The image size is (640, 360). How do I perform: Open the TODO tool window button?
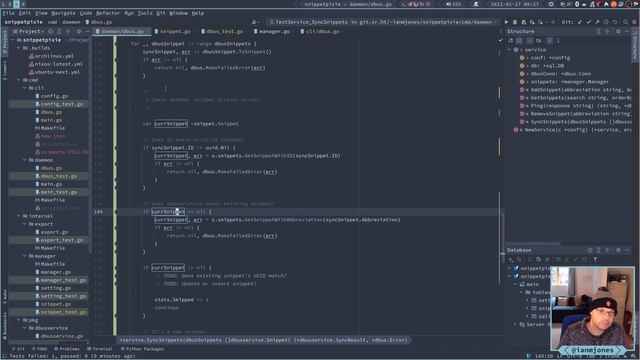point(40,349)
